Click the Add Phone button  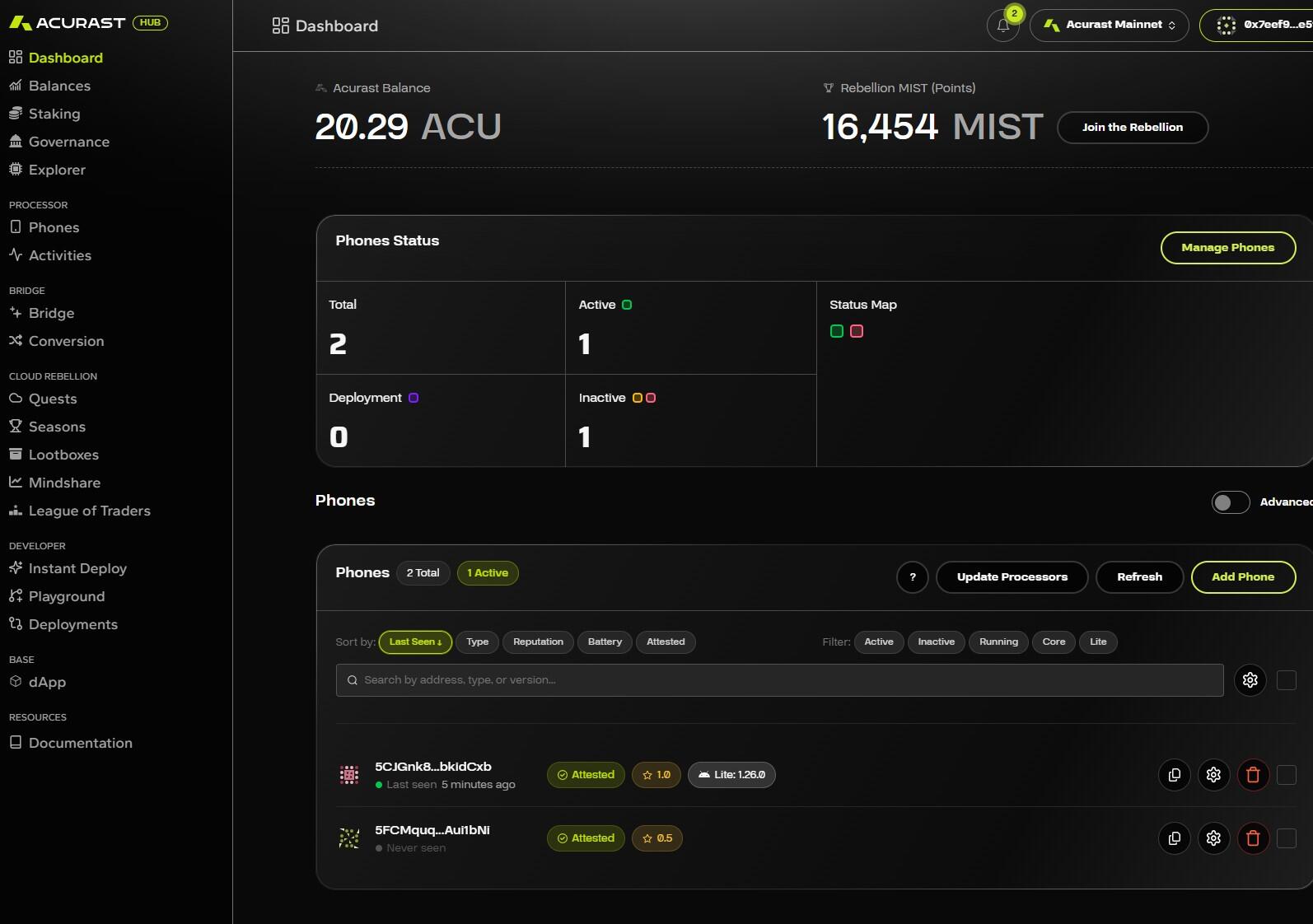[1243, 577]
